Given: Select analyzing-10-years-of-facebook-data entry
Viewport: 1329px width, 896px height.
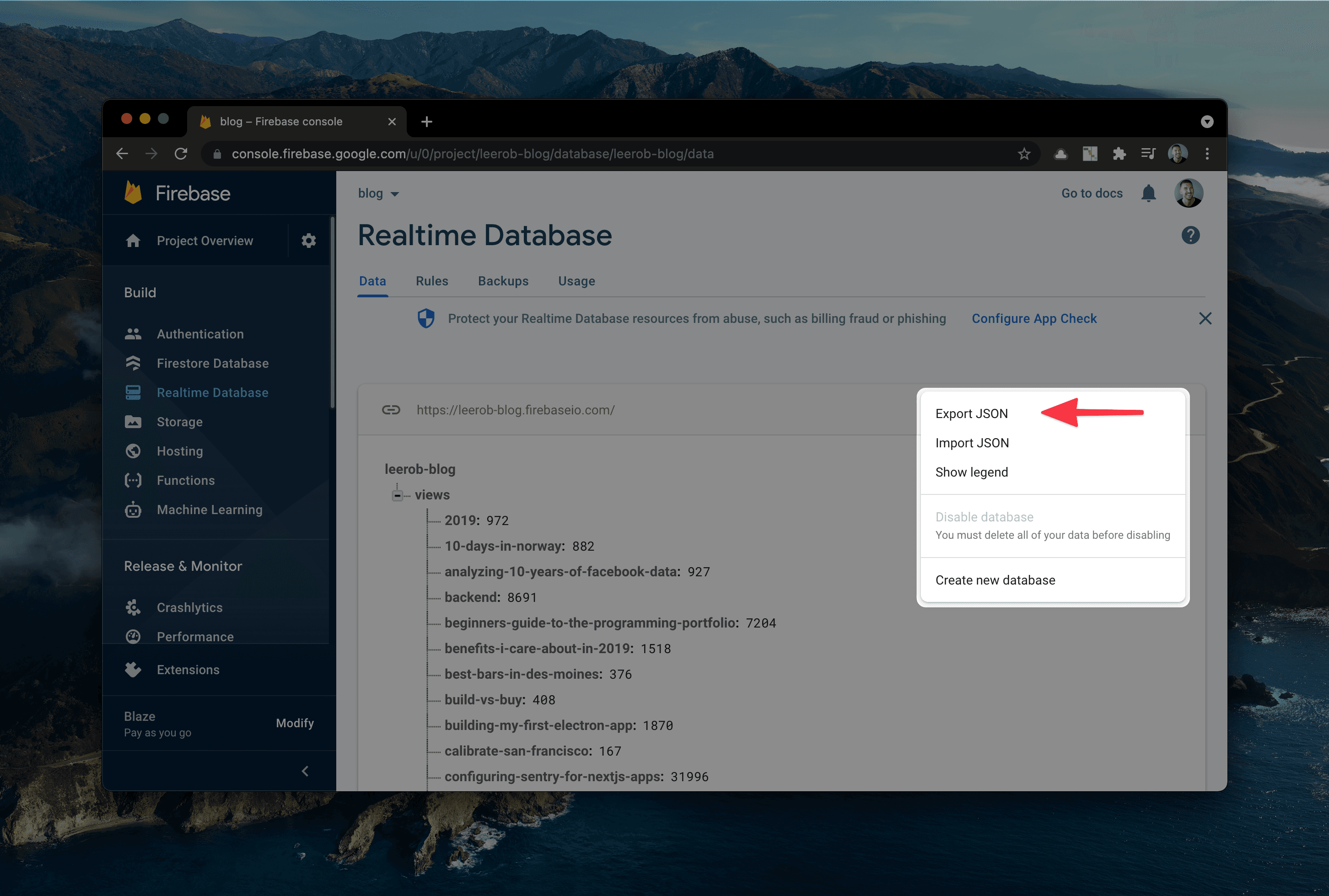Looking at the screenshot, I should [577, 571].
